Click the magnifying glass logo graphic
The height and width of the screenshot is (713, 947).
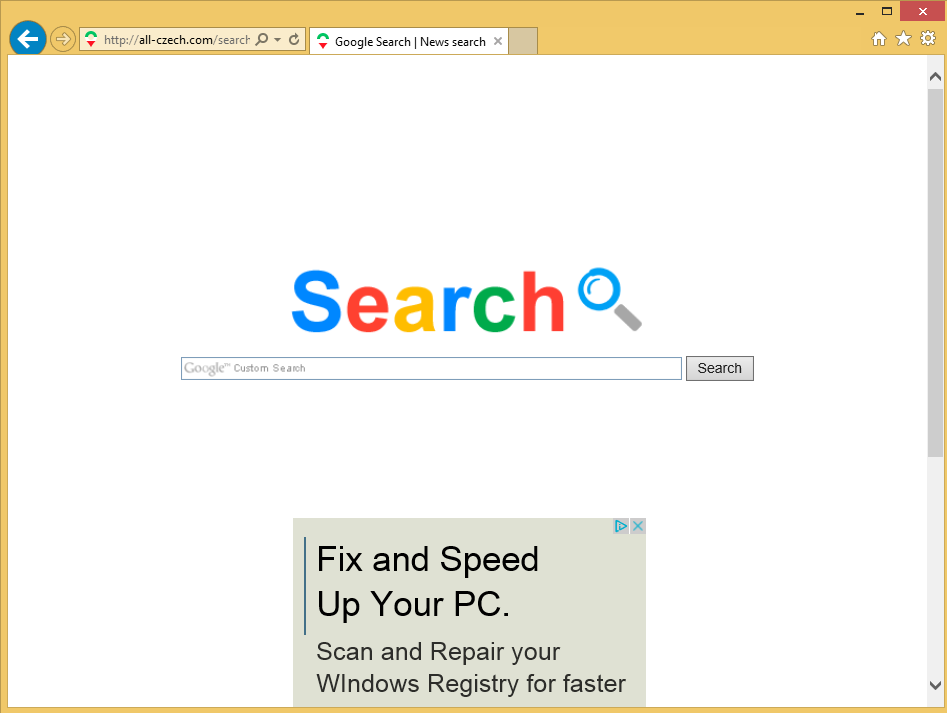pyautogui.click(x=609, y=298)
